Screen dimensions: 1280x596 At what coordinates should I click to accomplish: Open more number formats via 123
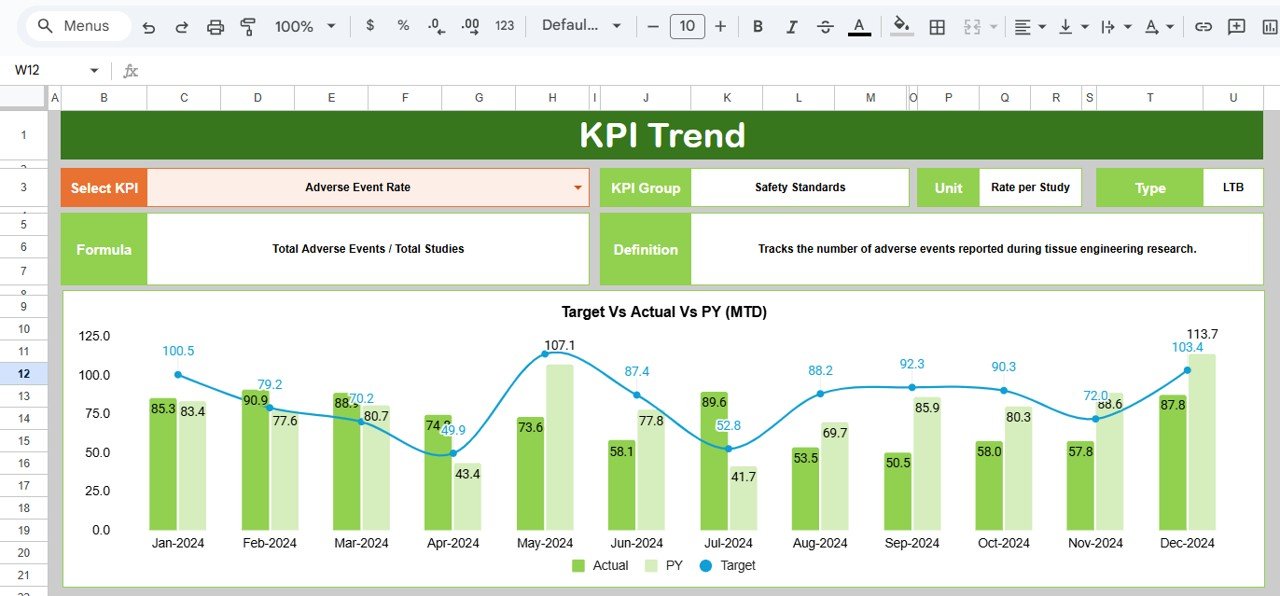click(x=504, y=26)
